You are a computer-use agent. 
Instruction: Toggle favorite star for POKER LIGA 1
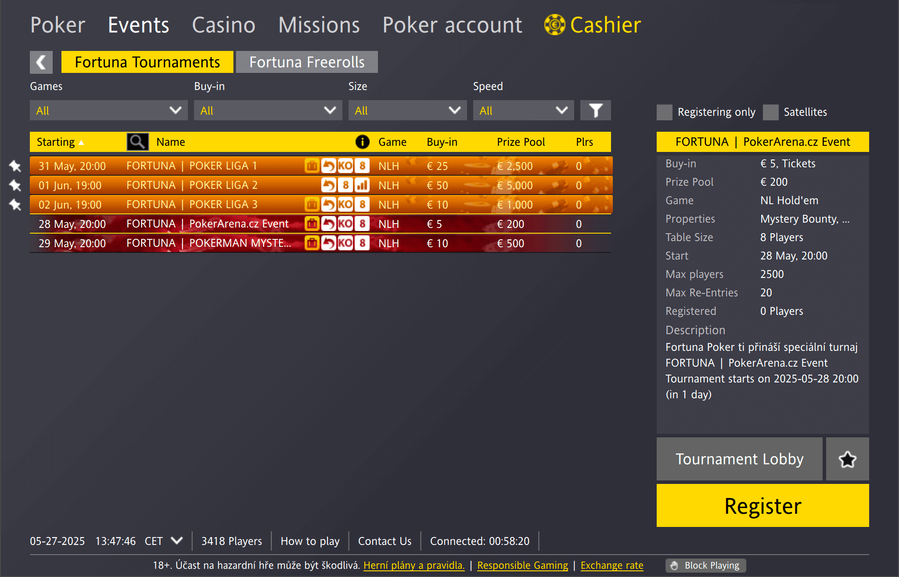15,166
